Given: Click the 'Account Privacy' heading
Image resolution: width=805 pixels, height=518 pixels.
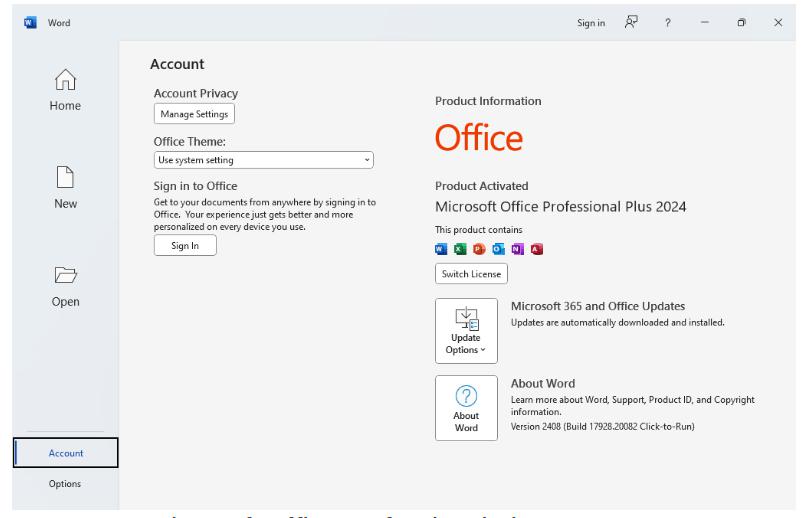Looking at the screenshot, I should (x=196, y=93).
